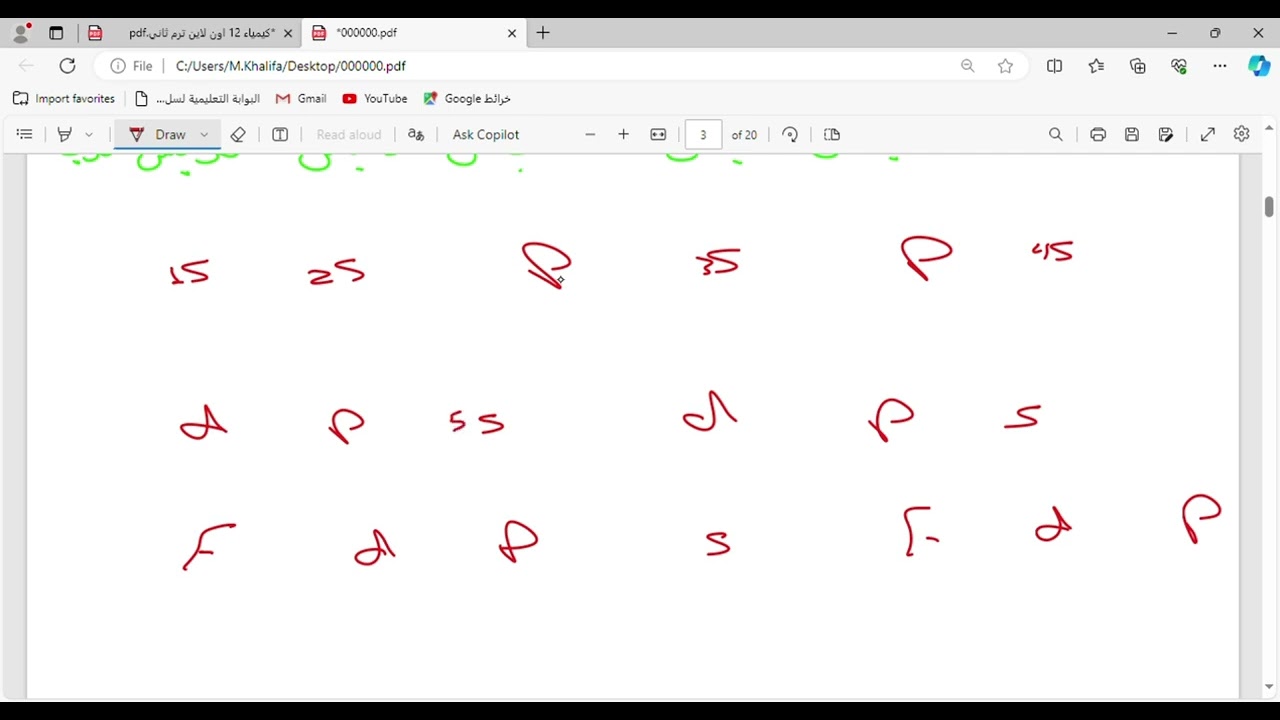Open the translate PDF icon

(416, 134)
